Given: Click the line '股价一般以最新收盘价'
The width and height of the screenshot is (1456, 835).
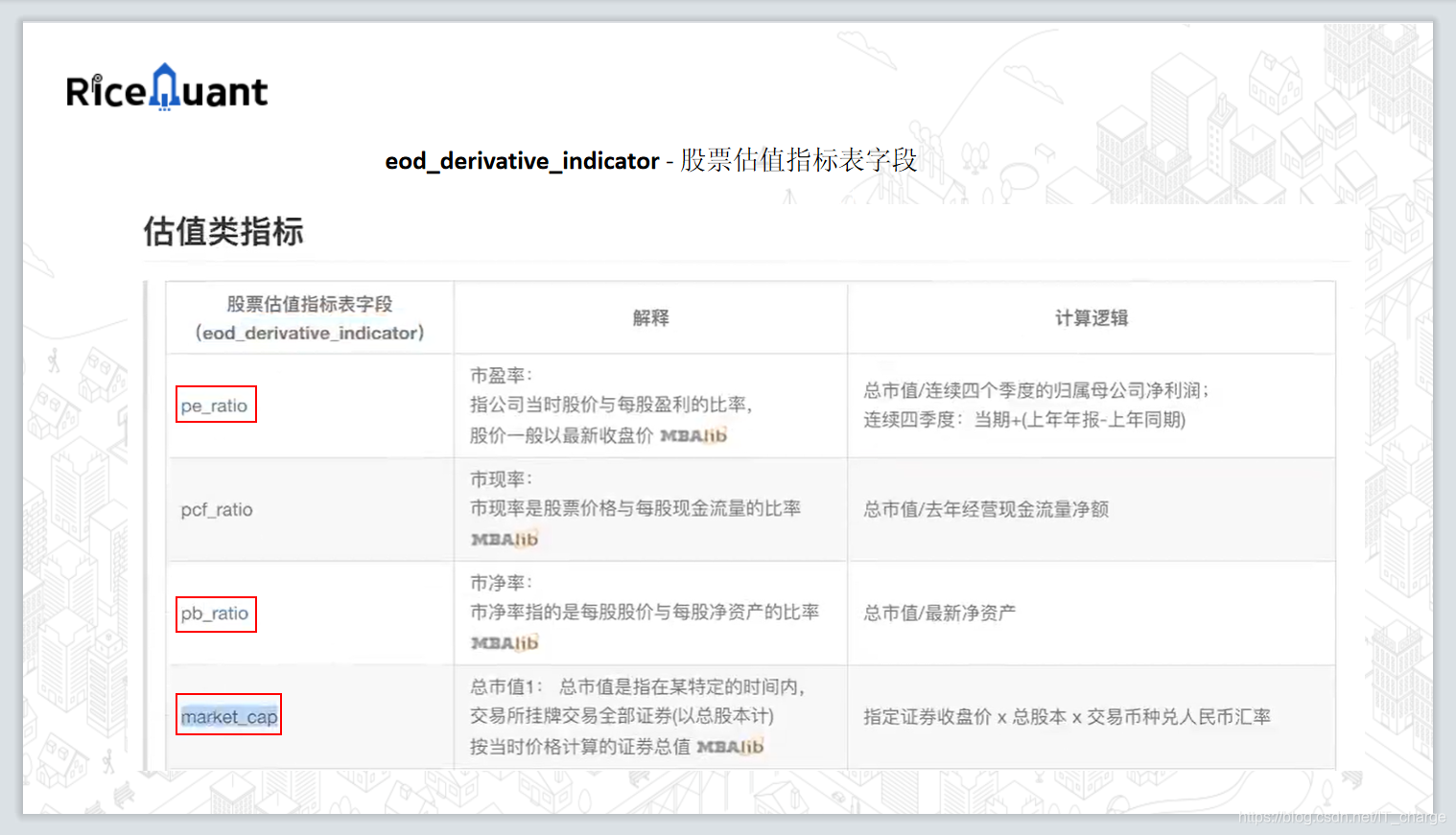Looking at the screenshot, I should pos(561,435).
